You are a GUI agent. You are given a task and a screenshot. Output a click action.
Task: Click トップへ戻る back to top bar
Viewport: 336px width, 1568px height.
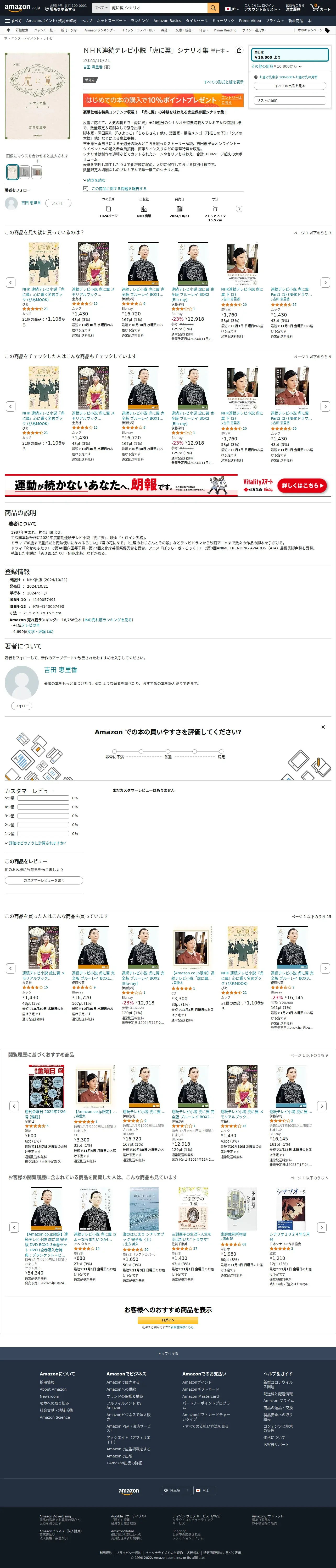168,1354
